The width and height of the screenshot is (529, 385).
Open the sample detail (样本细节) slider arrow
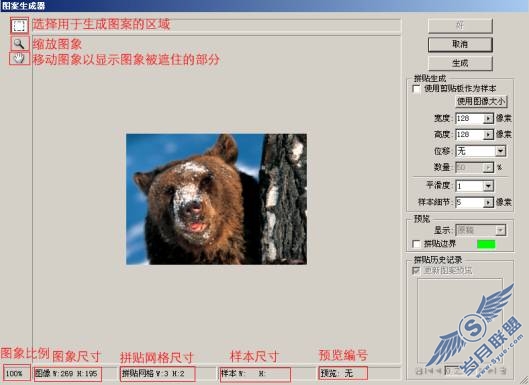click(488, 202)
